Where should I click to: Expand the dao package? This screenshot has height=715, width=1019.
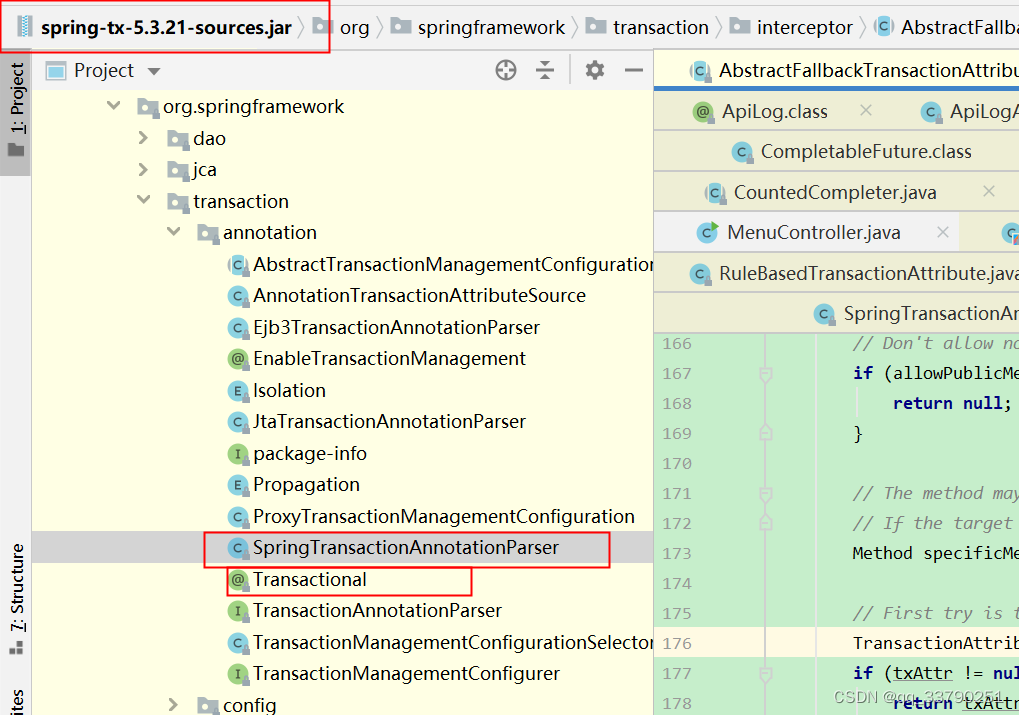(144, 138)
